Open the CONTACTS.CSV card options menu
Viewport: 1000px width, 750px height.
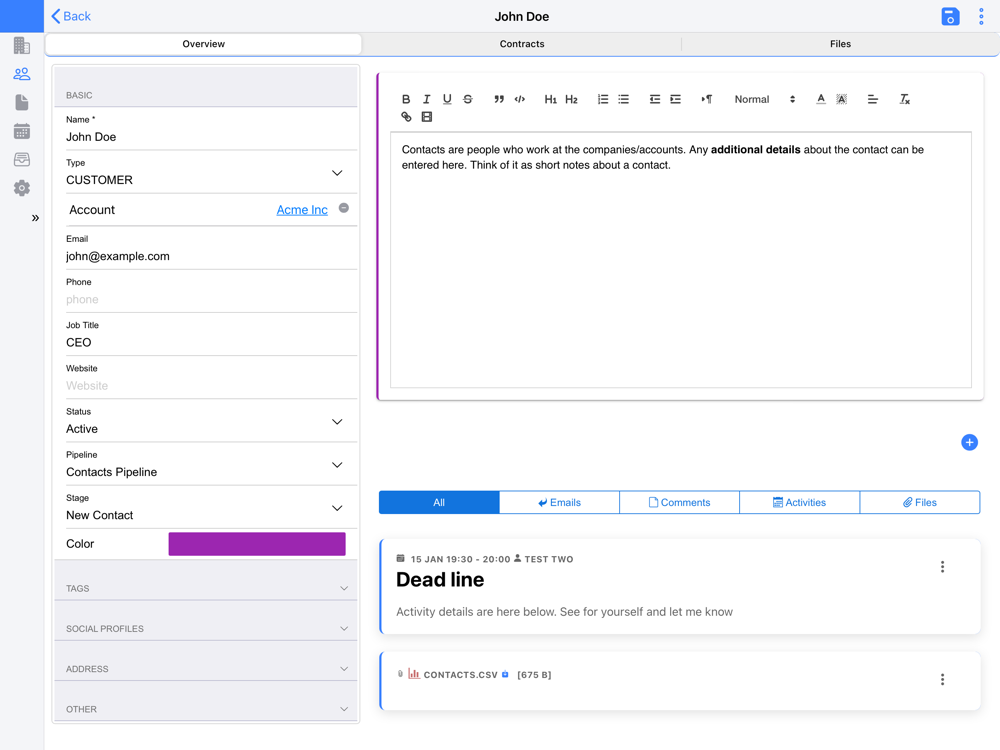tap(942, 680)
